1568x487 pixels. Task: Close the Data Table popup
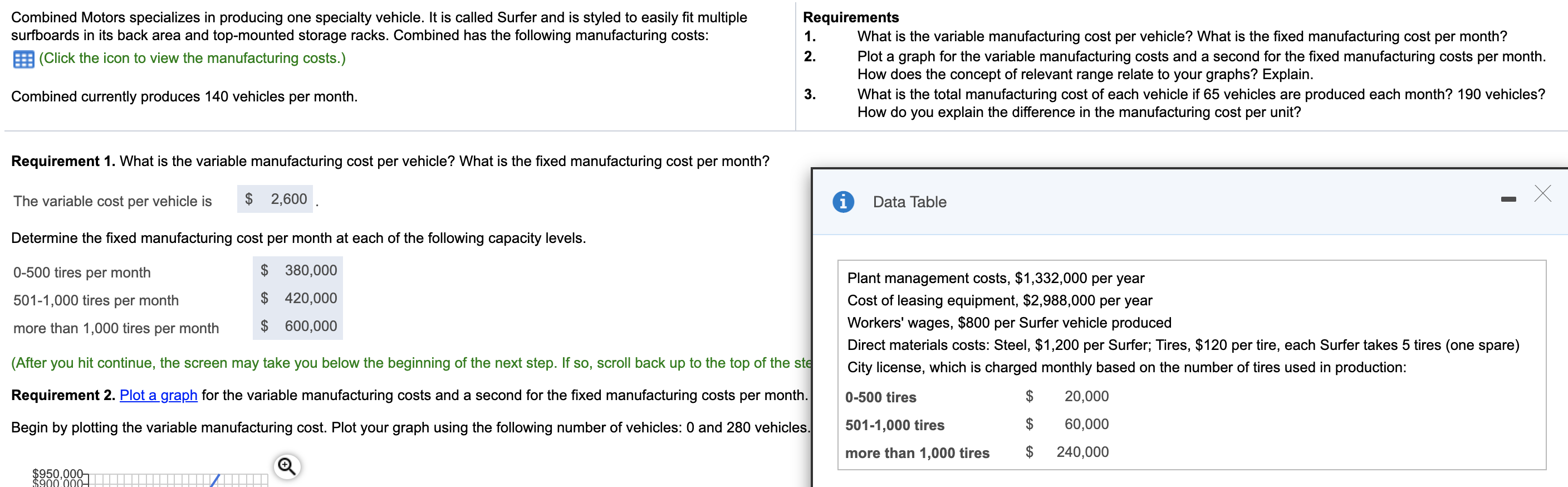[1542, 194]
